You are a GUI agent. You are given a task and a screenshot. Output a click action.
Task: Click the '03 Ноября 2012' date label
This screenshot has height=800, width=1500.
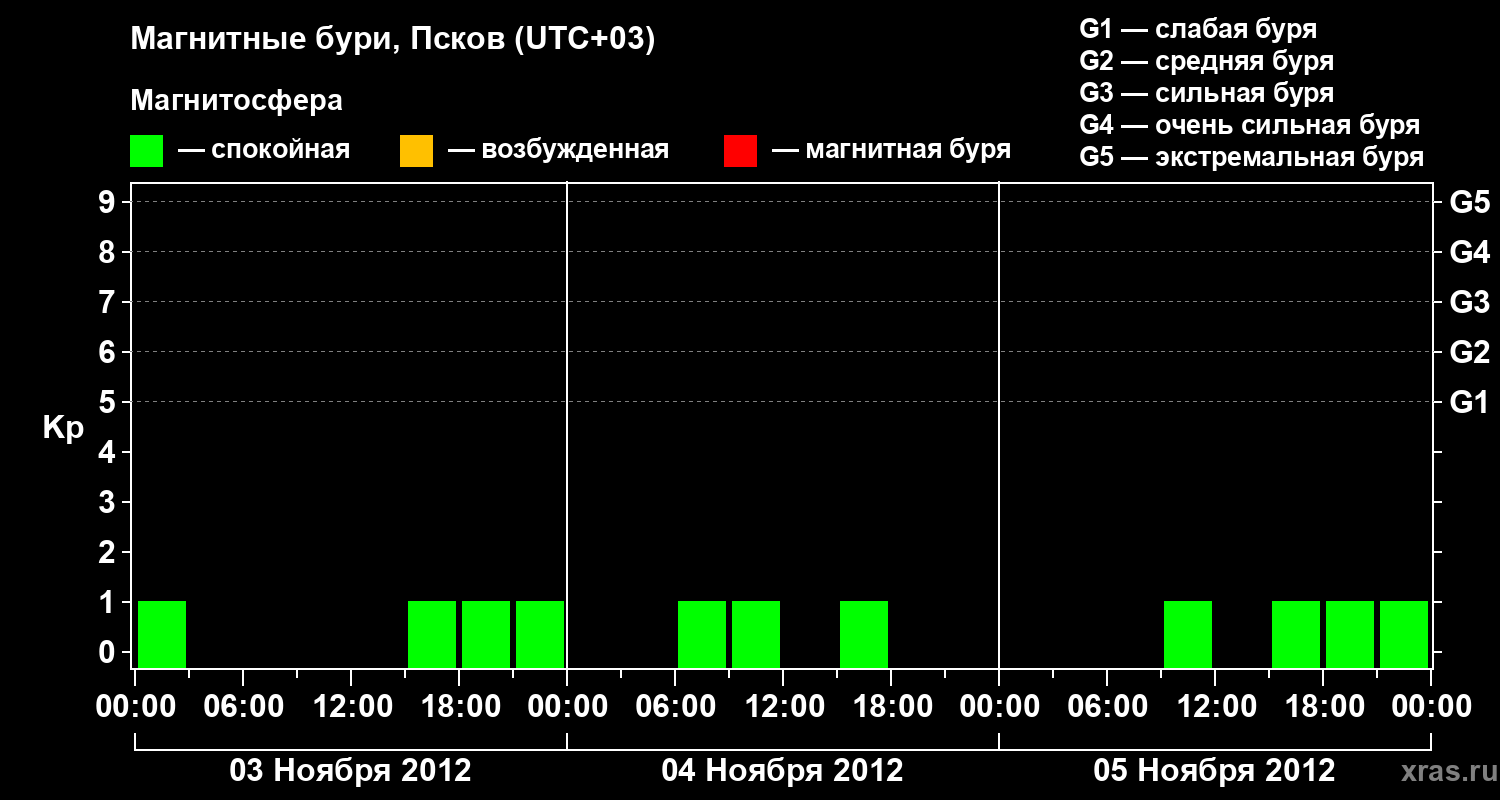tap(350, 770)
